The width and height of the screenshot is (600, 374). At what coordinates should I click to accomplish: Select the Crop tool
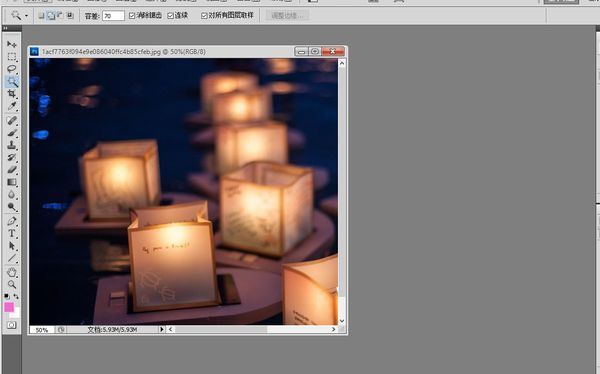tap(11, 94)
